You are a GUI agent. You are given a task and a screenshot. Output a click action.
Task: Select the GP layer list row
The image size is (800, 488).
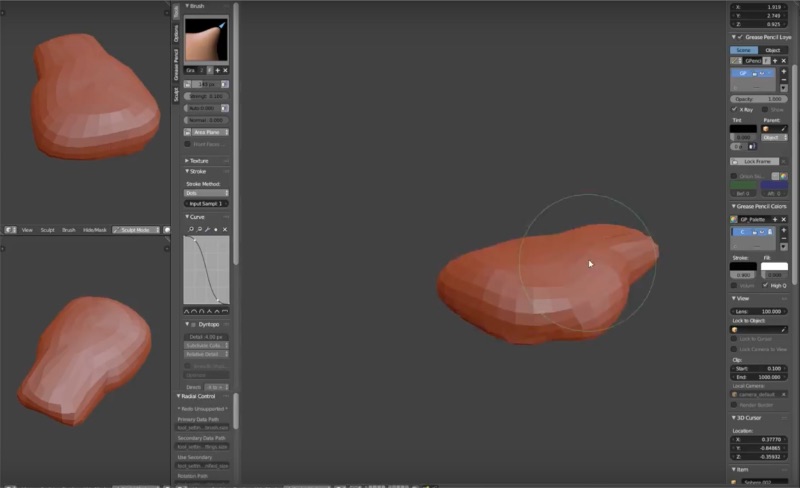(x=753, y=74)
